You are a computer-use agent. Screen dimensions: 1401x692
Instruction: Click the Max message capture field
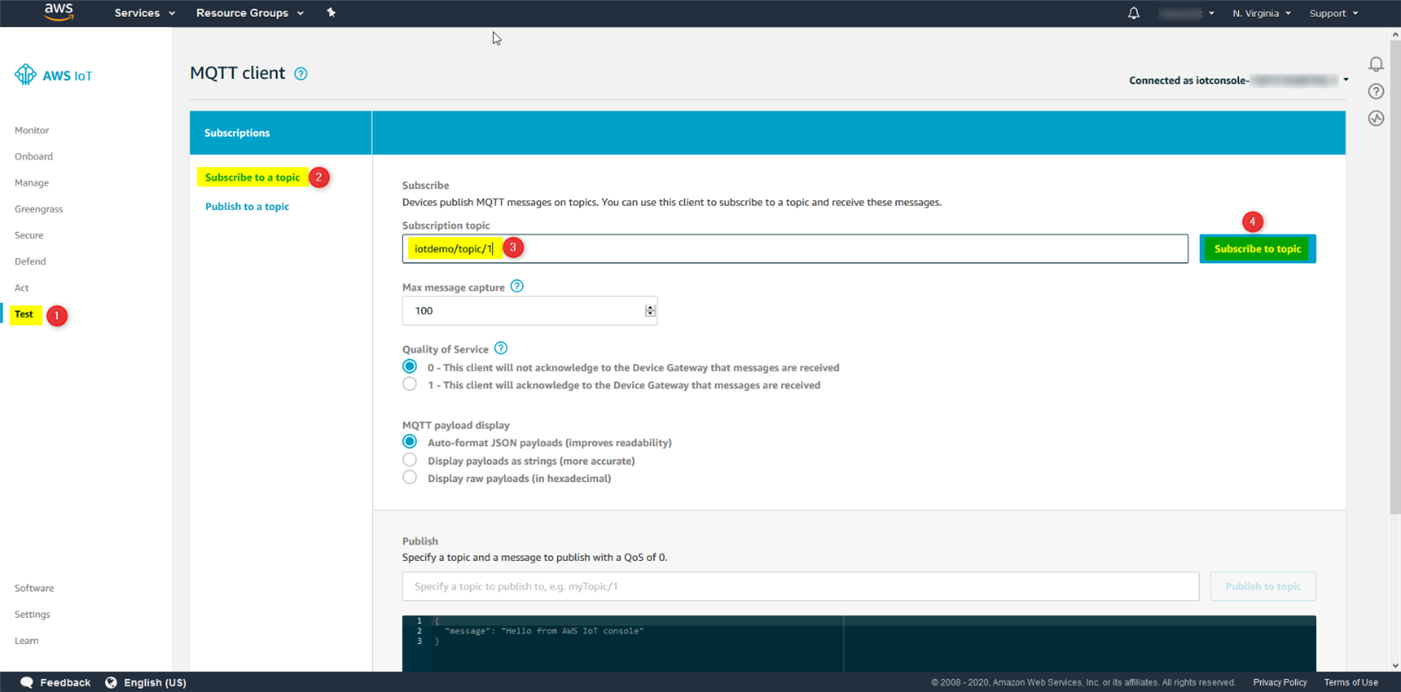[x=530, y=311]
